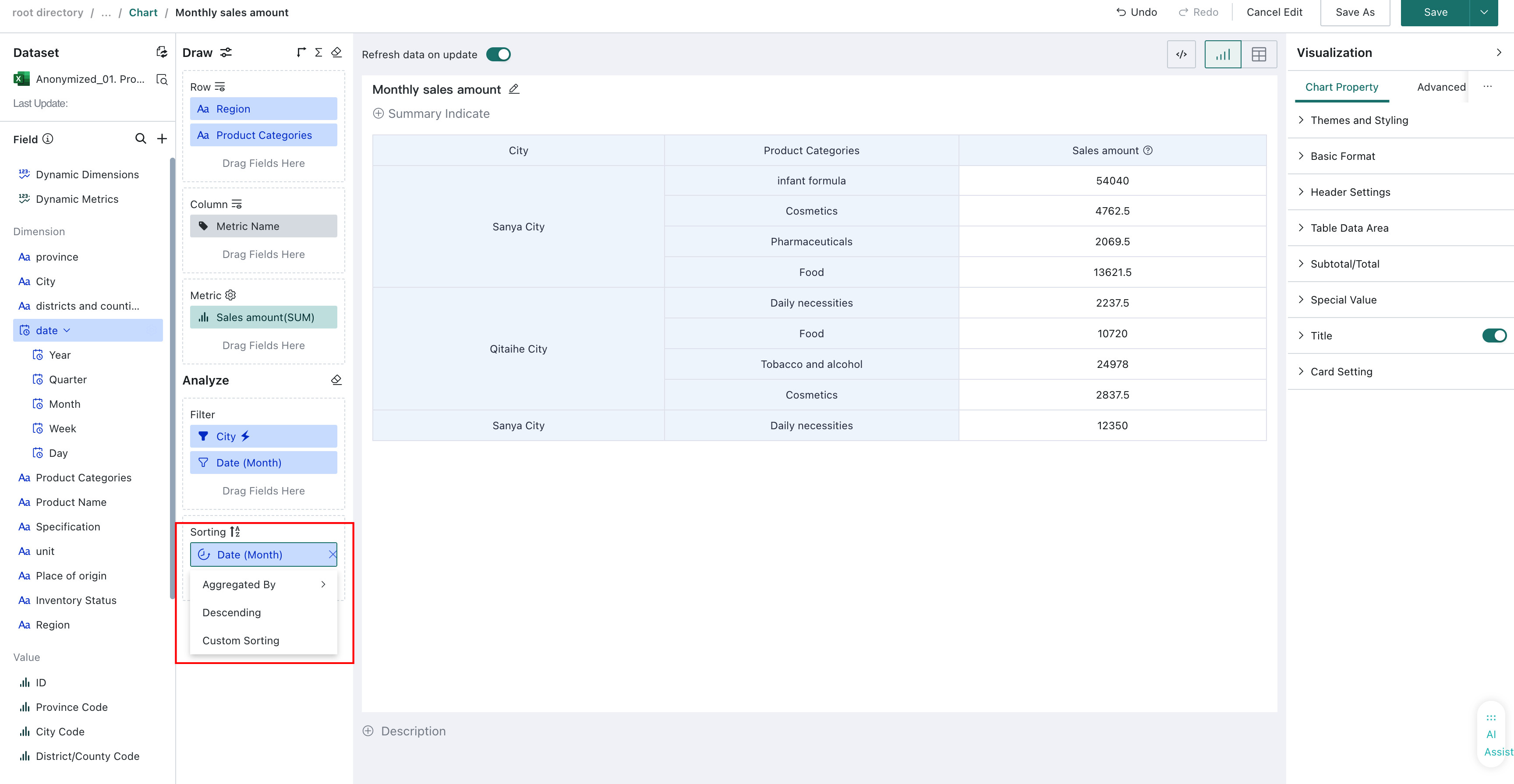Click root directory breadcrumb
The height and width of the screenshot is (784, 1514).
tap(48, 12)
